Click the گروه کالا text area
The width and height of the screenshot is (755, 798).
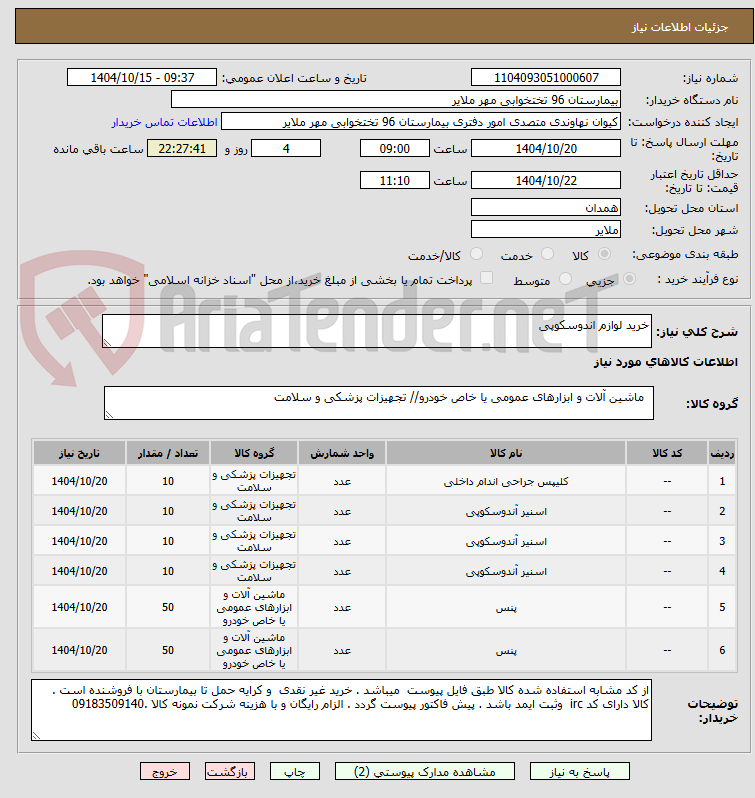tap(379, 403)
